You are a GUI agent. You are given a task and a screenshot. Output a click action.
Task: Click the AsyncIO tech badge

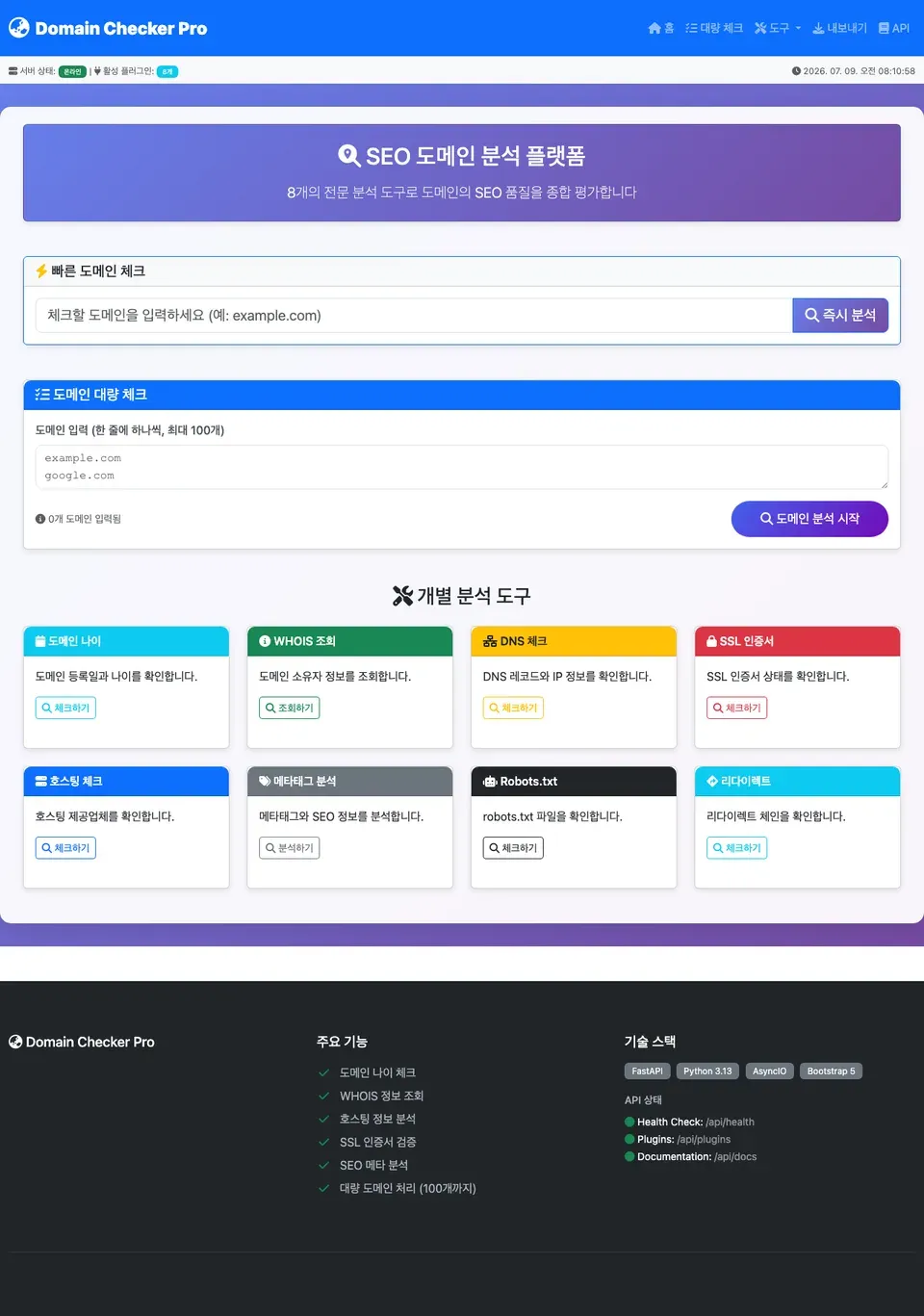[x=770, y=1071]
